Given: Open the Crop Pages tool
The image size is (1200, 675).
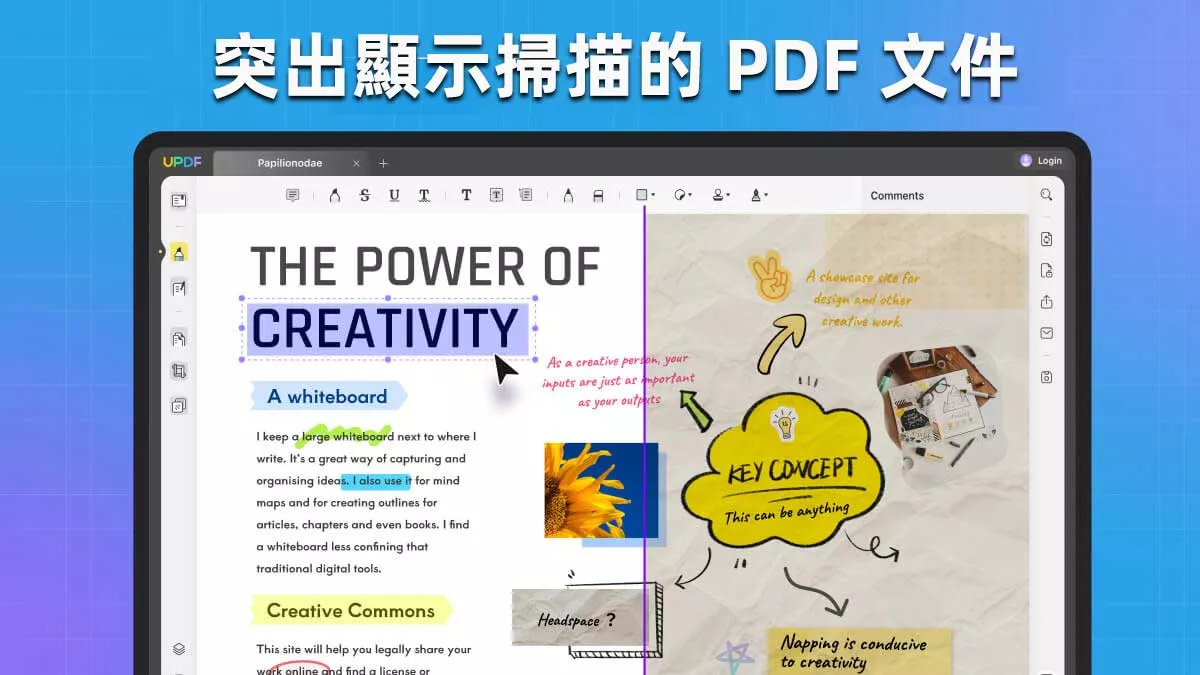Looking at the screenshot, I should [179, 371].
